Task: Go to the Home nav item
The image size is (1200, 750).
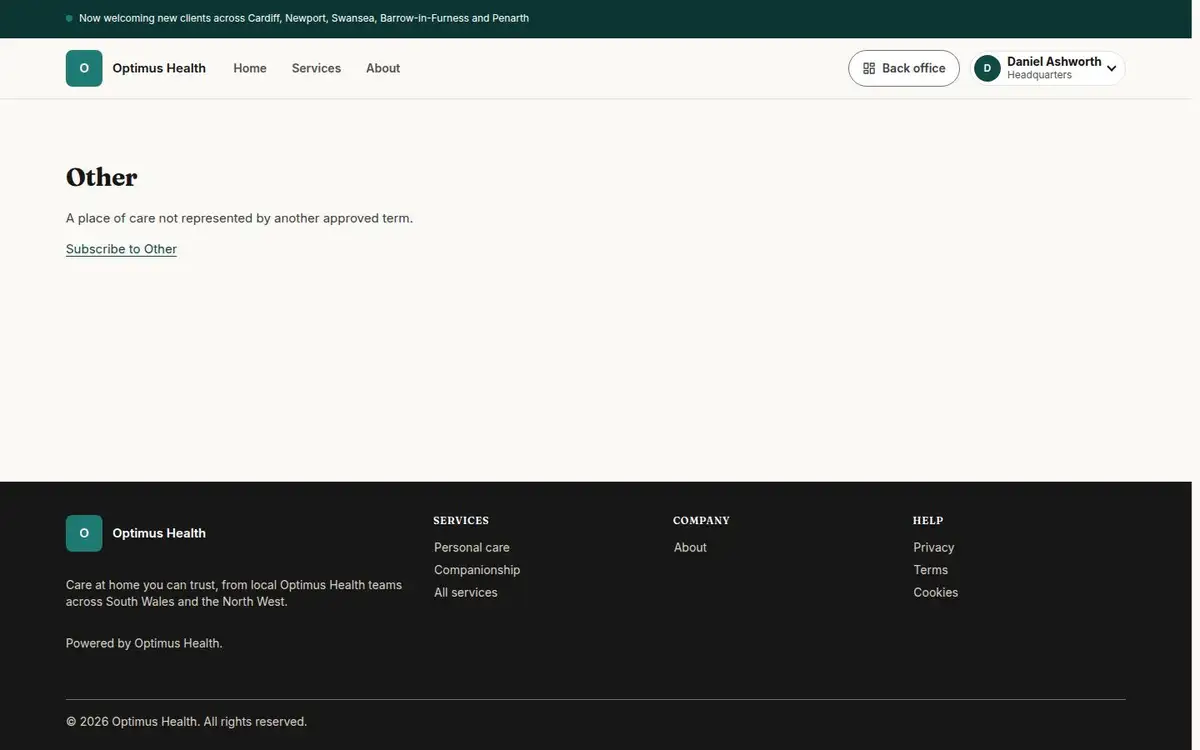Action: pos(250,68)
